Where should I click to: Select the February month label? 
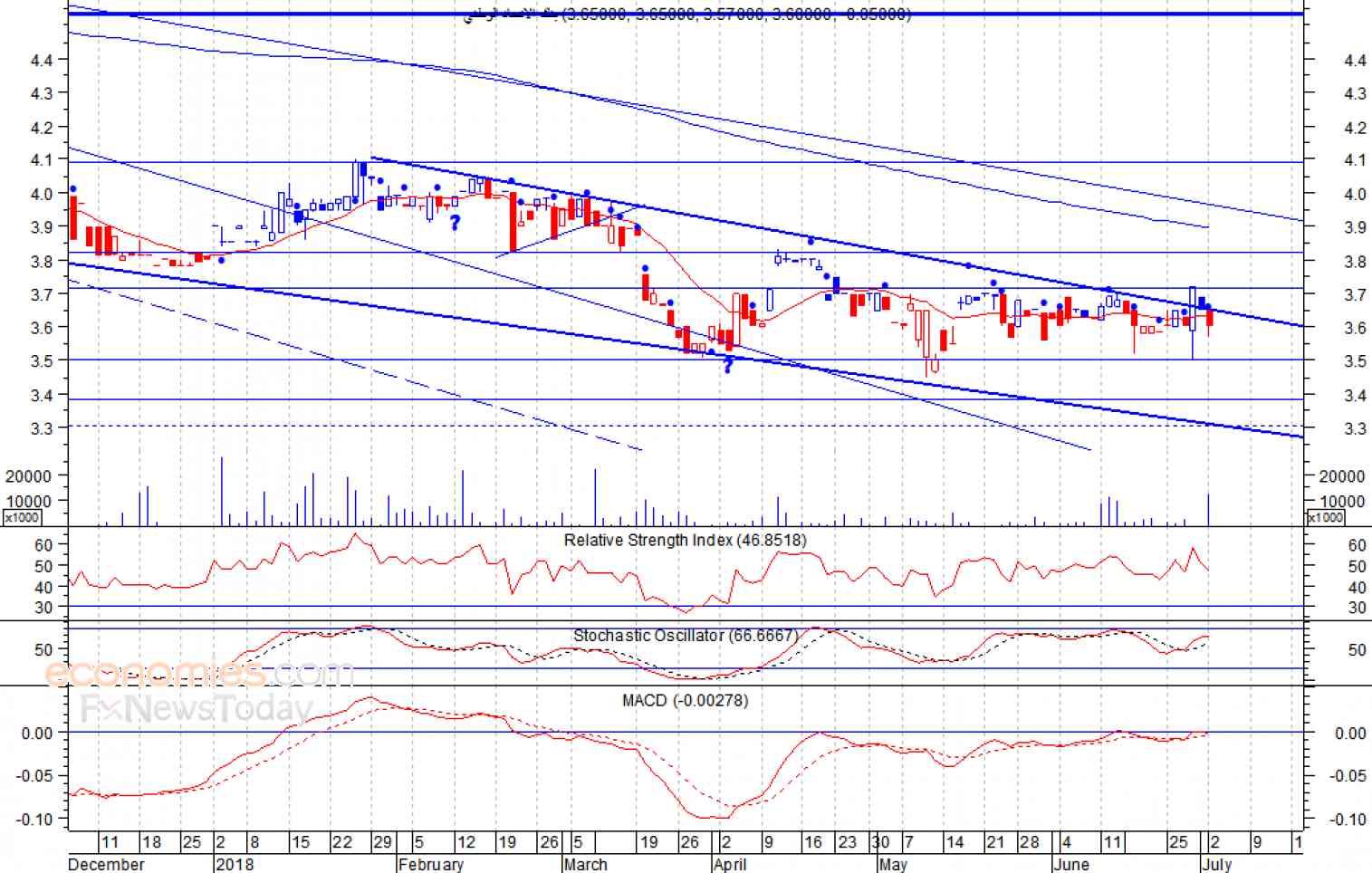[431, 864]
